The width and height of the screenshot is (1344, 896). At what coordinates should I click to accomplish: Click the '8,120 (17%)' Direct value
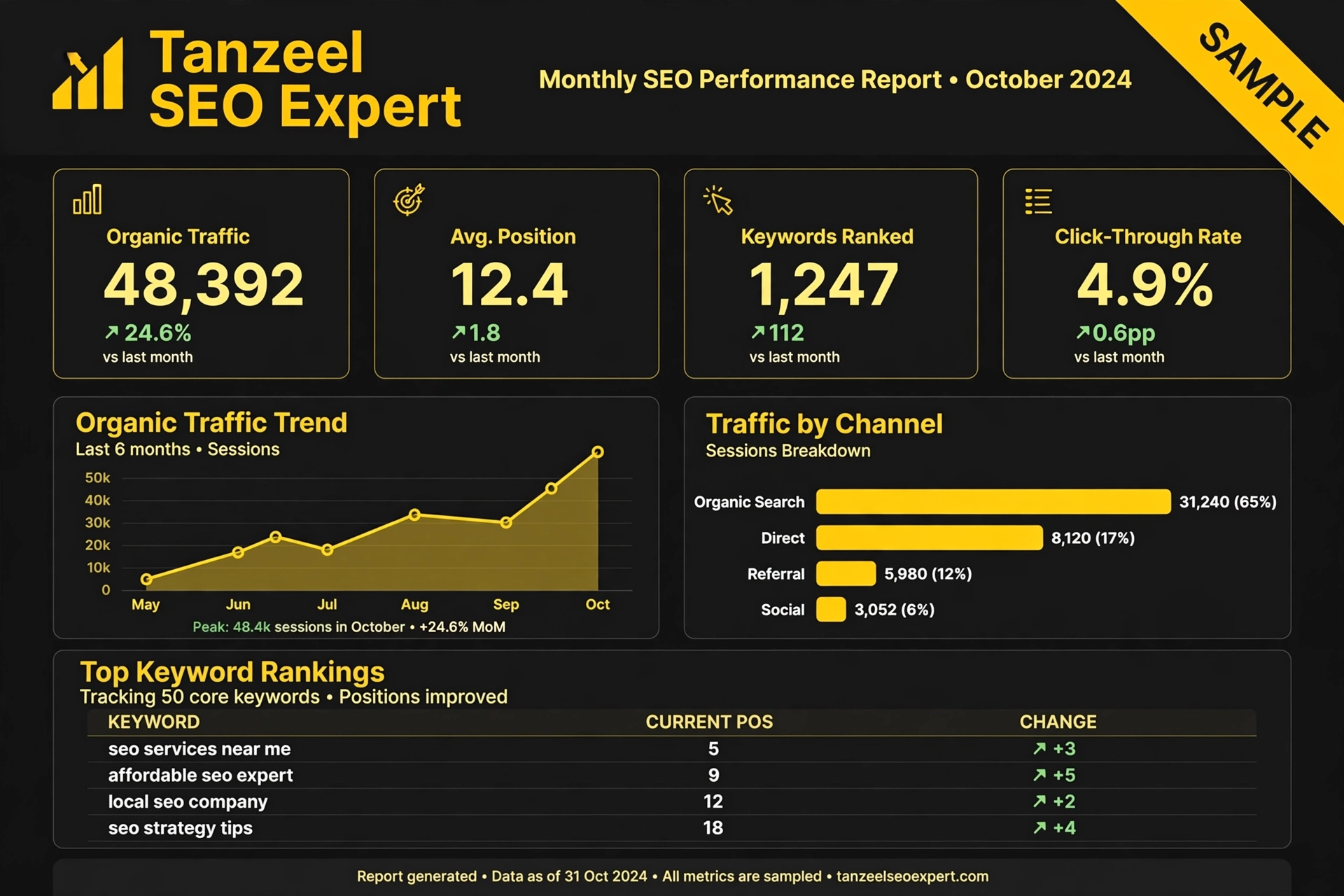click(1093, 538)
